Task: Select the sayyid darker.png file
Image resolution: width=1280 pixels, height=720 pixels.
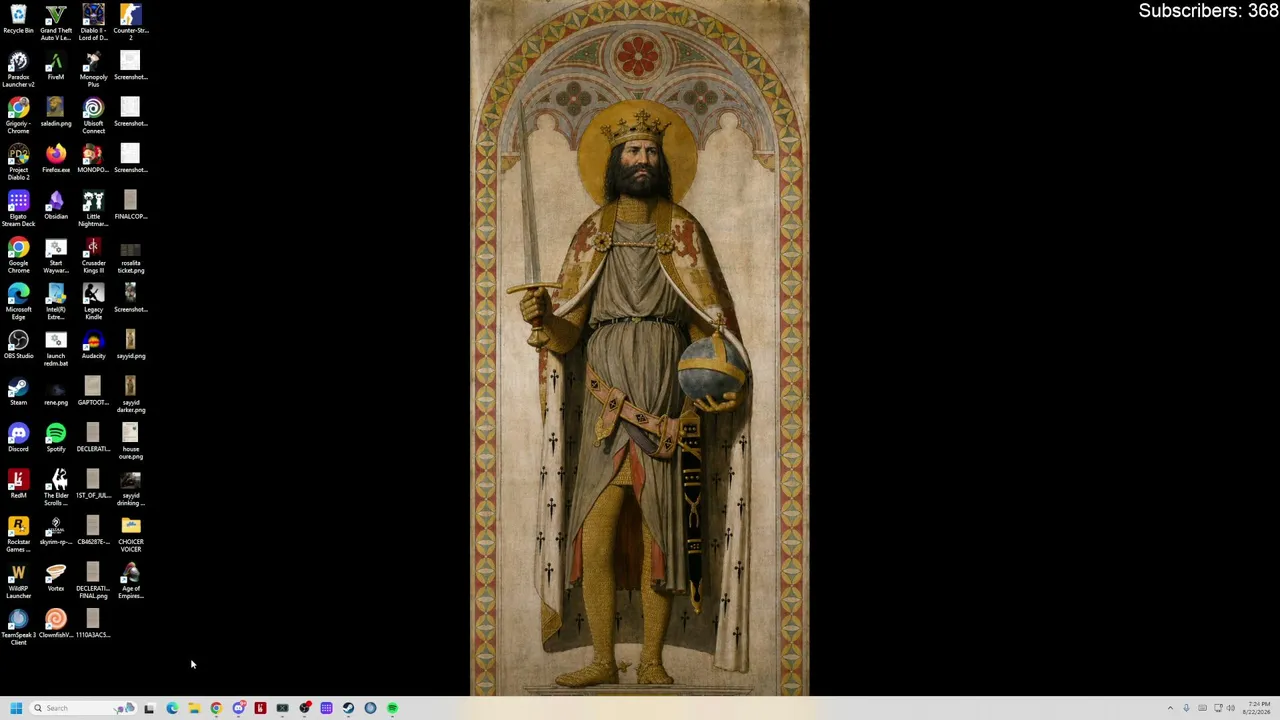Action: pyautogui.click(x=130, y=395)
